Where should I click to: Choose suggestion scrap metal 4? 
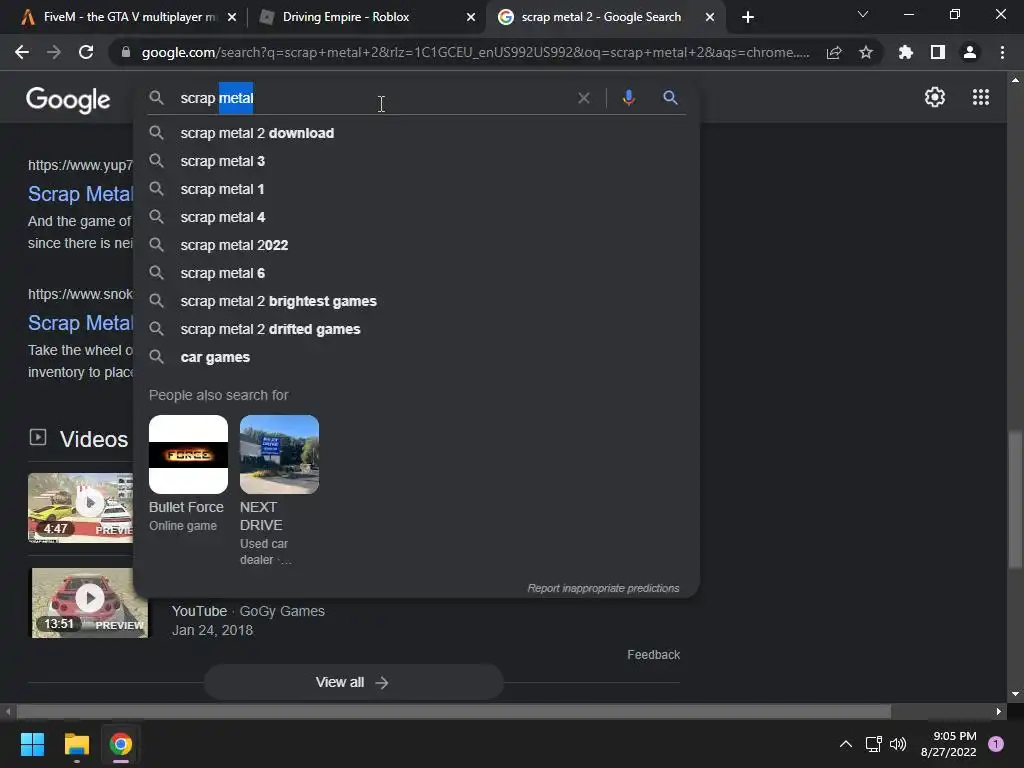(417, 217)
